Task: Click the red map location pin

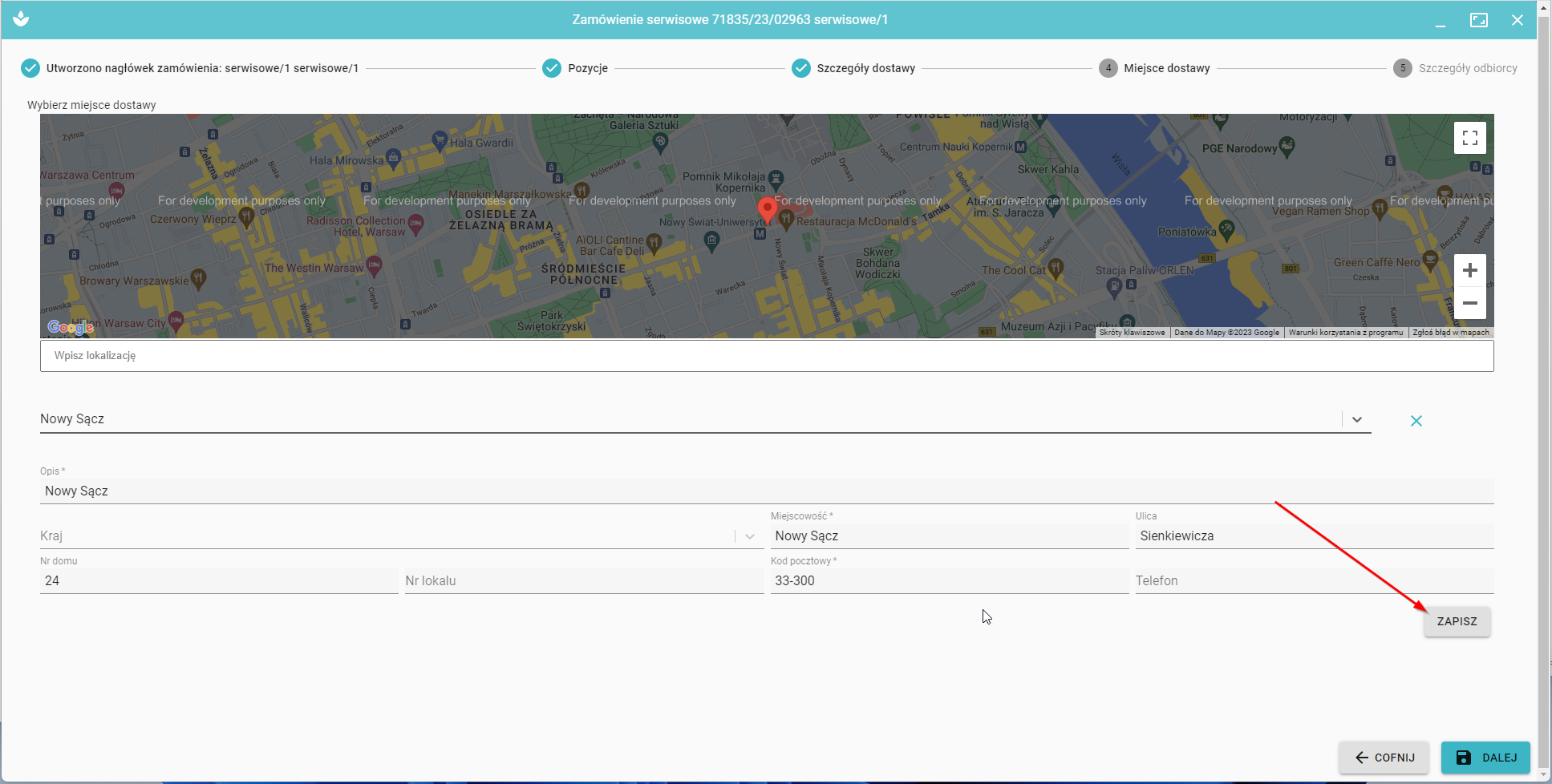Action: click(x=767, y=209)
